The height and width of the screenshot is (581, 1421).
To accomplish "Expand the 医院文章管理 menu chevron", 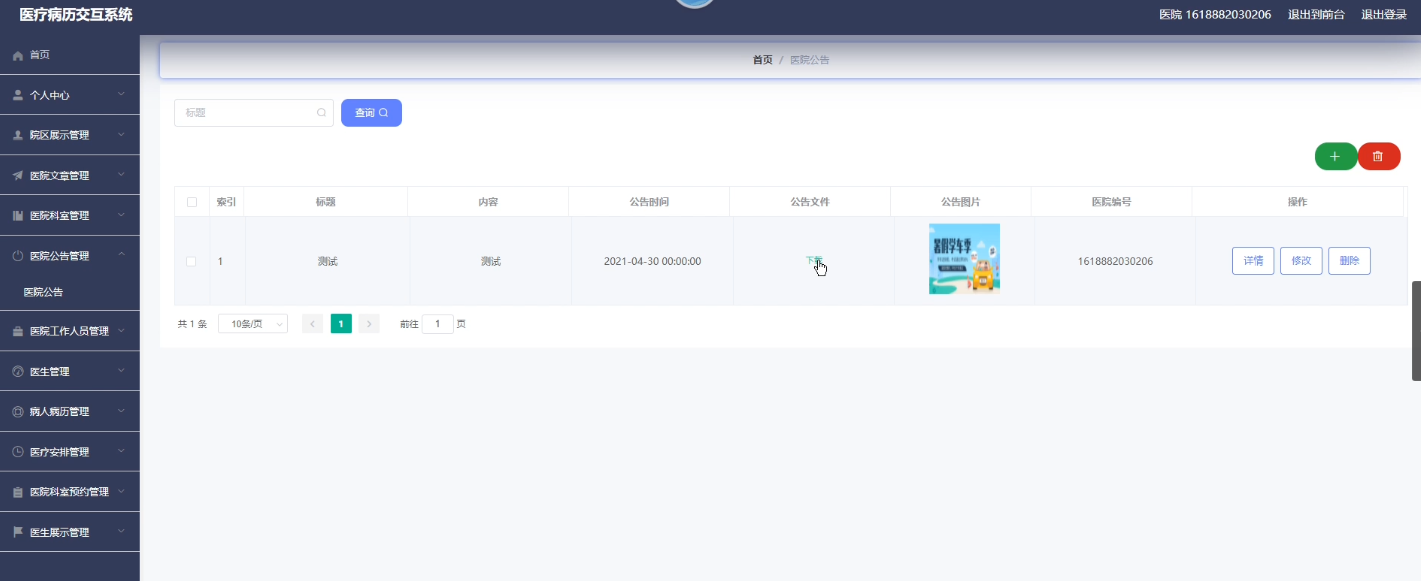I will [x=121, y=175].
